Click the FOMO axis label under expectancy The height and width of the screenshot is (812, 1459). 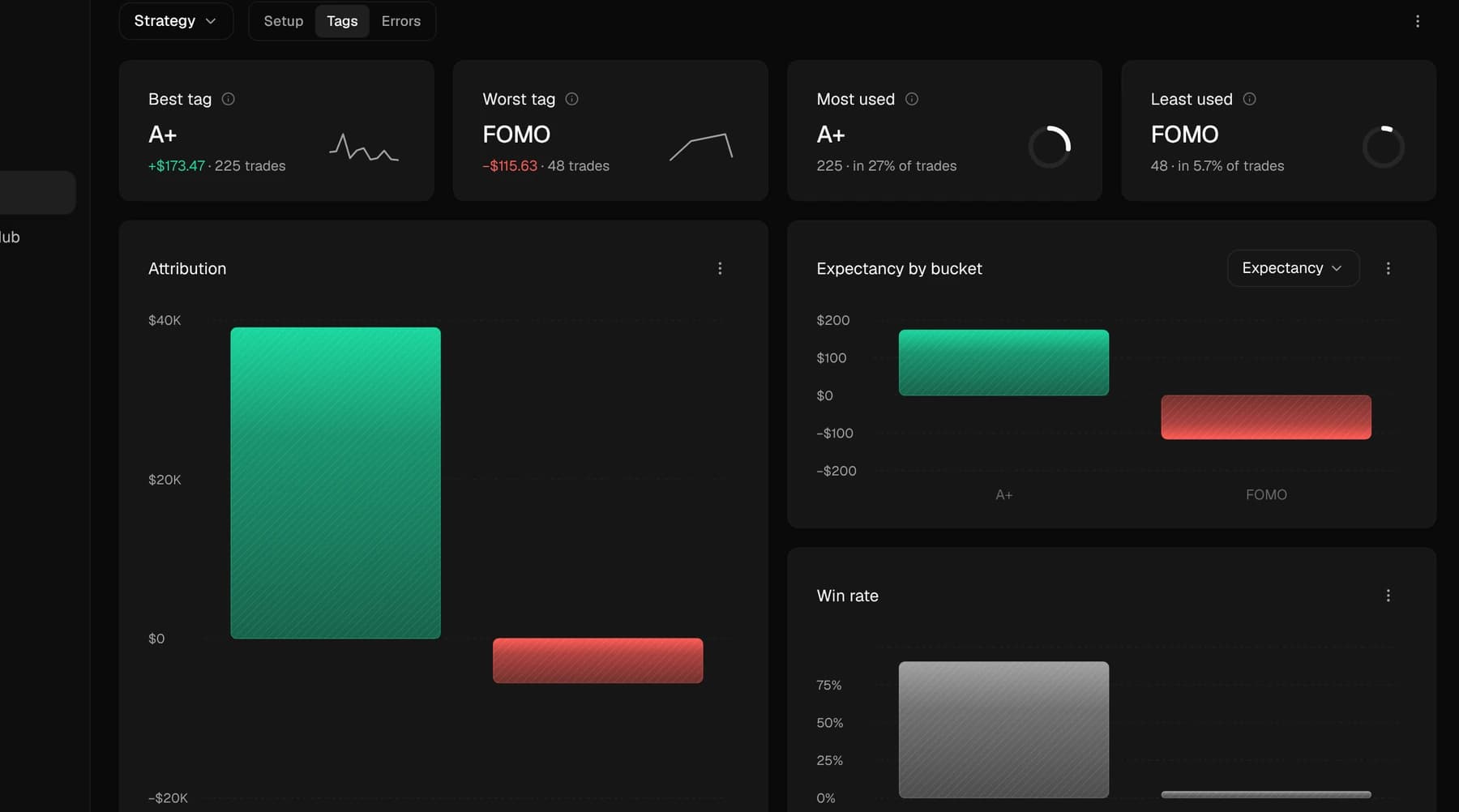coord(1266,494)
